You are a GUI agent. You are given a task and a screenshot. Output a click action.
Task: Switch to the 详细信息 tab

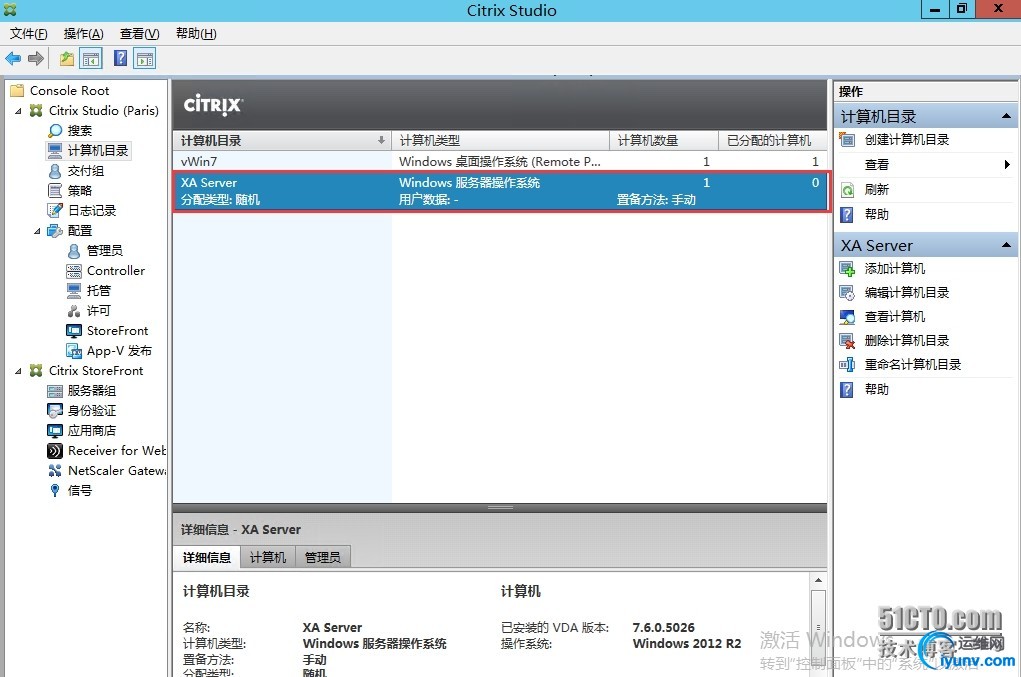coord(207,557)
